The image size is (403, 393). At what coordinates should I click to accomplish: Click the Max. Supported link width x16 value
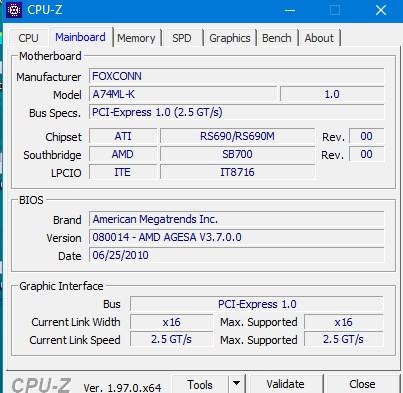344,322
